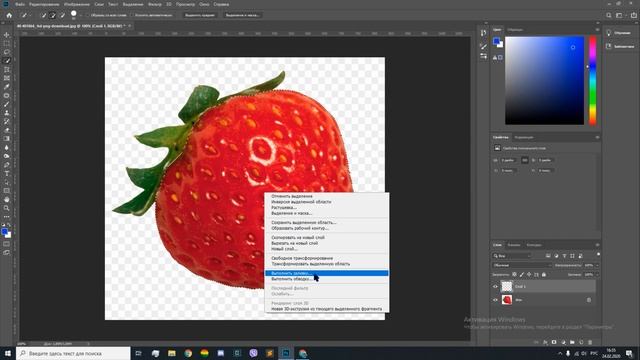The width and height of the screenshot is (640, 360).
Task: Open the search icon at top right
Action: (x=609, y=15)
